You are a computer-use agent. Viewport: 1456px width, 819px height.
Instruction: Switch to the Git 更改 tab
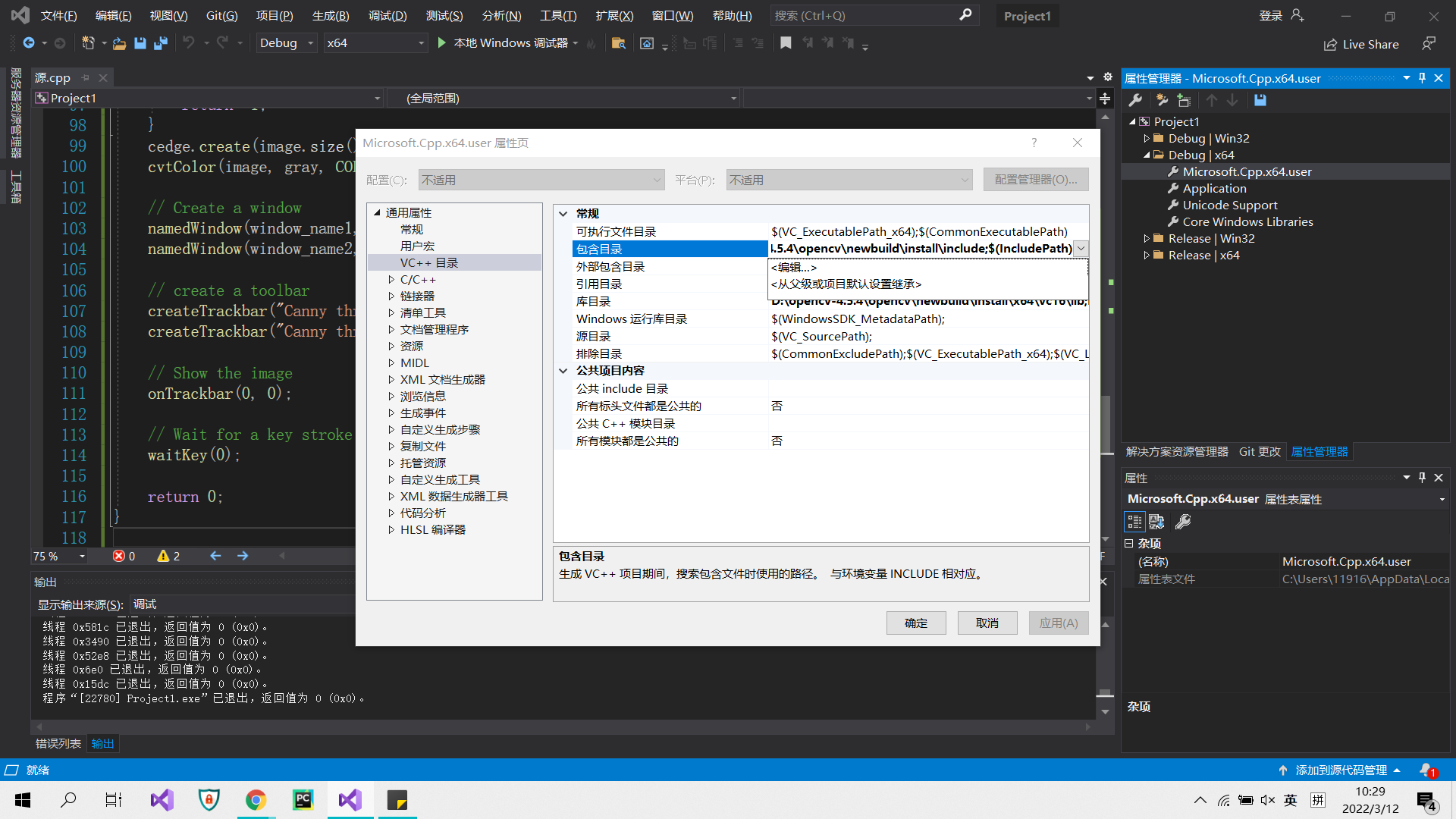(1259, 451)
